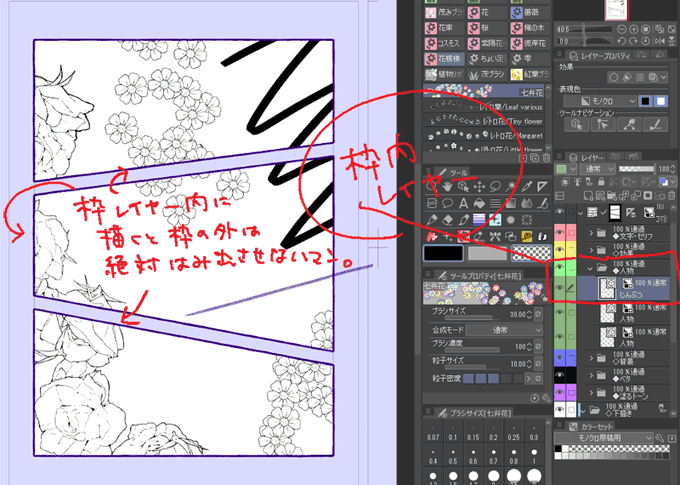The width and height of the screenshot is (680, 485).
Task: Toggle visibility of 塗るトーン folder
Action: pyautogui.click(x=559, y=393)
